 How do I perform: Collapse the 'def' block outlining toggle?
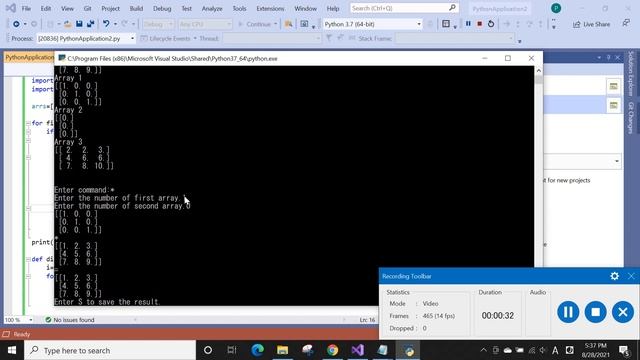pos(28,259)
